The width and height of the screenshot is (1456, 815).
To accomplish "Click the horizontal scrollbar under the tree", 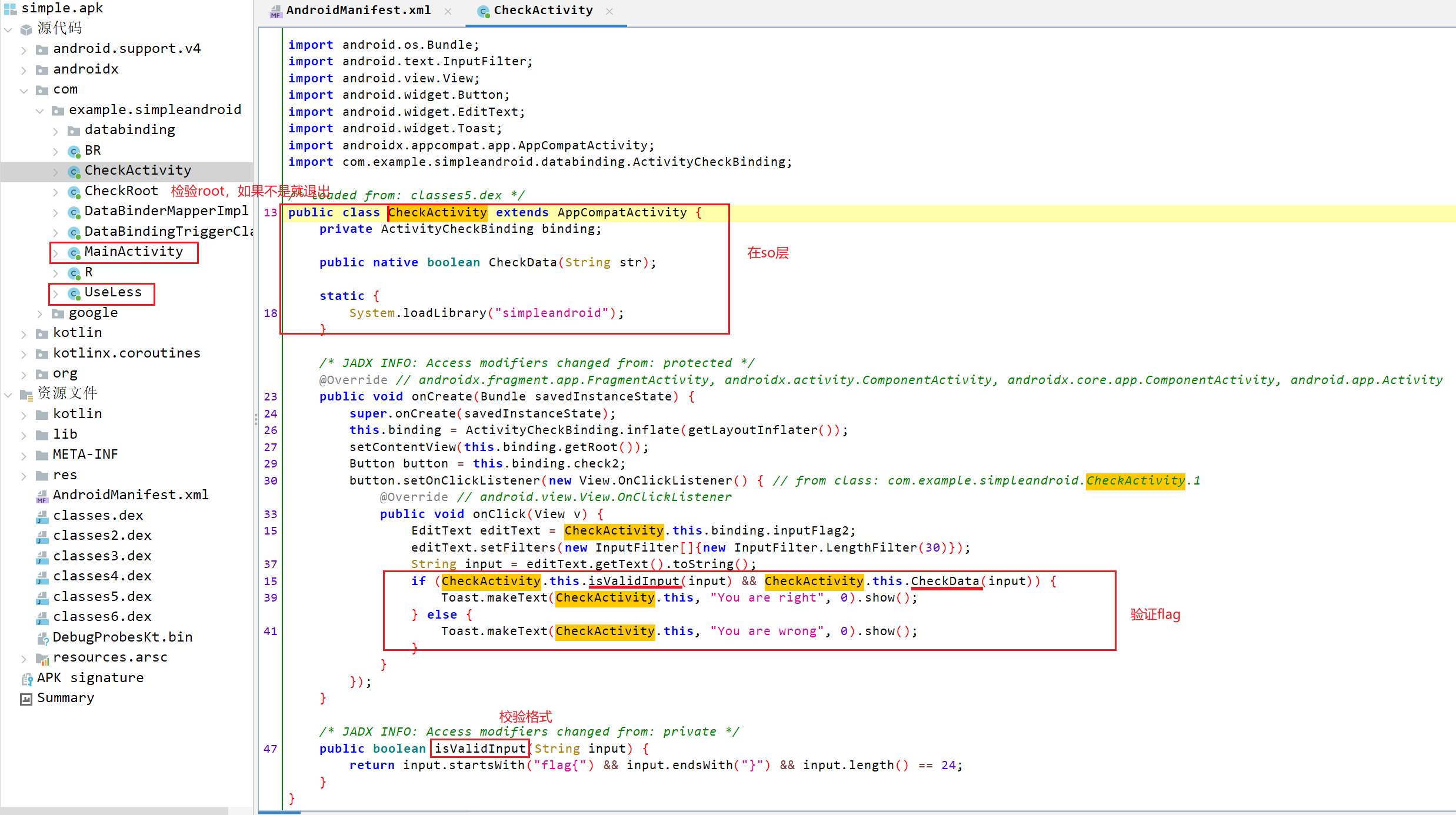I will (x=114, y=811).
